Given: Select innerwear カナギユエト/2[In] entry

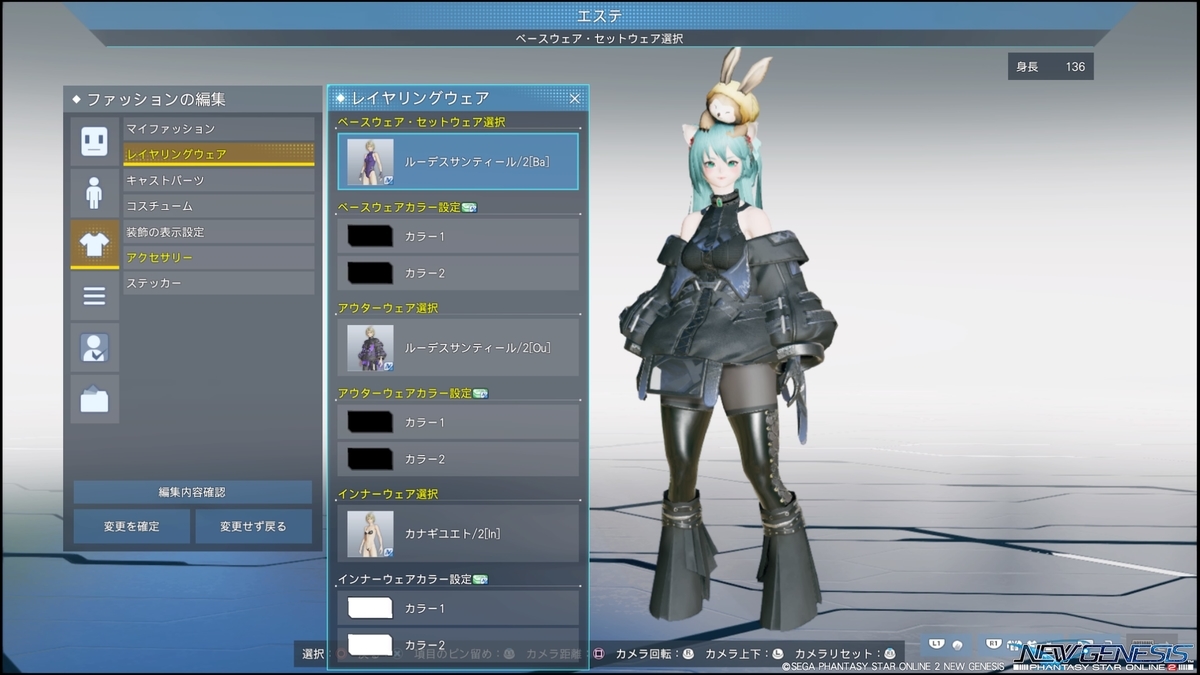Looking at the screenshot, I should (458, 534).
